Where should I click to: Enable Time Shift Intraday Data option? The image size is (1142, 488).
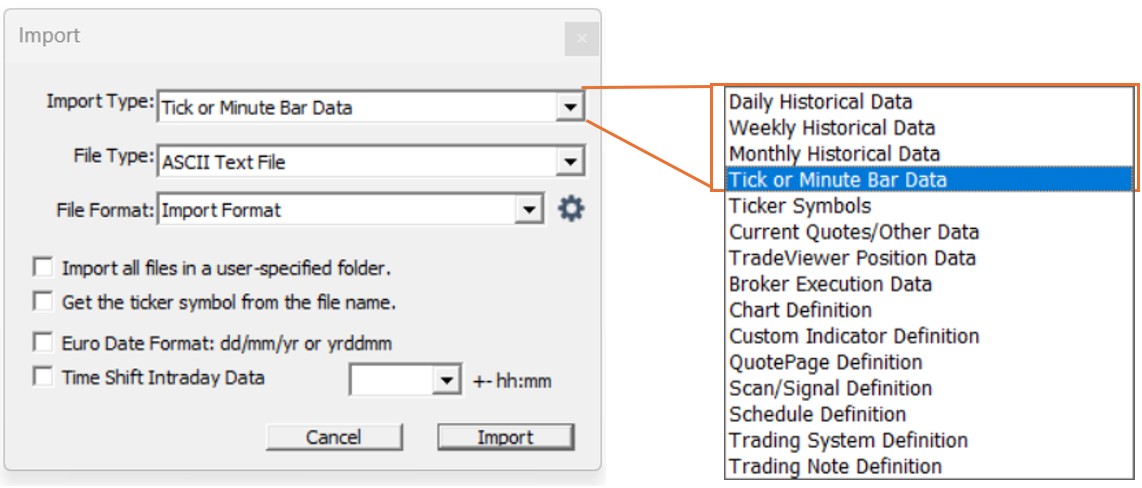43,378
